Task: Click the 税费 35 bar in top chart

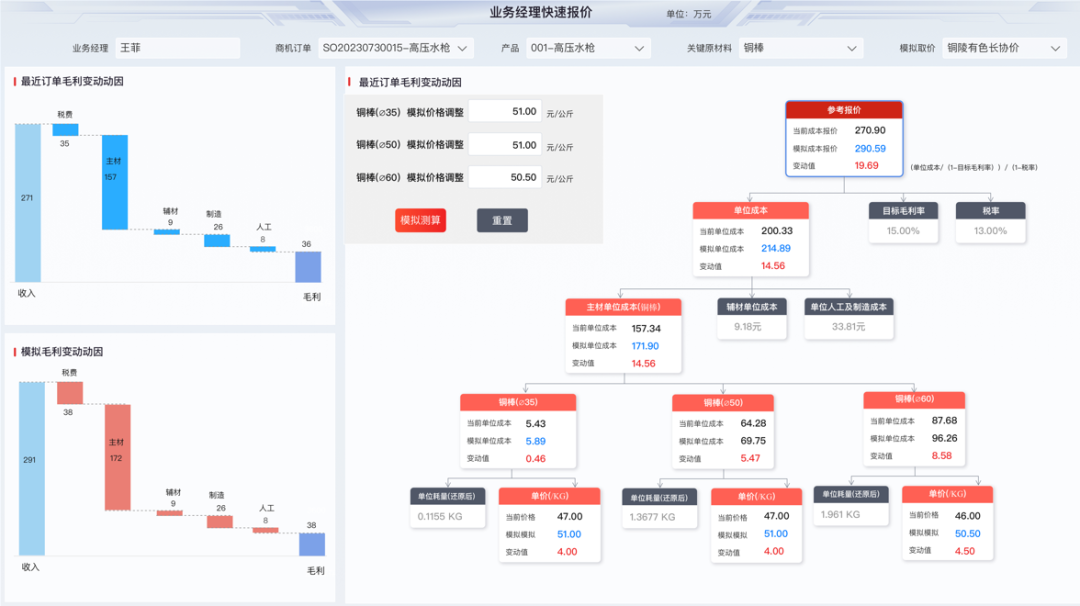Action: click(x=65, y=129)
